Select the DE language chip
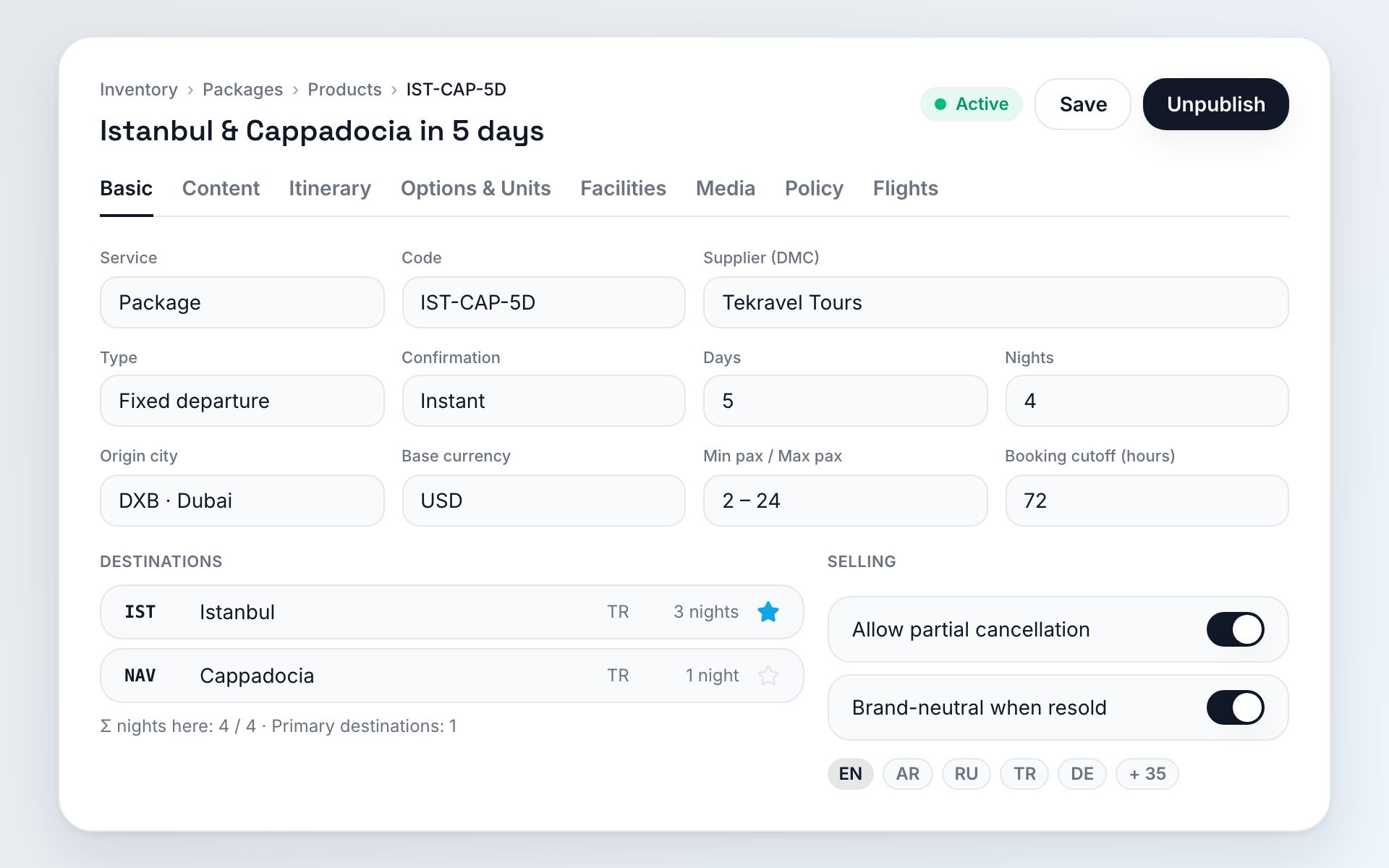Screen dimensions: 1389x868 point(1082,774)
